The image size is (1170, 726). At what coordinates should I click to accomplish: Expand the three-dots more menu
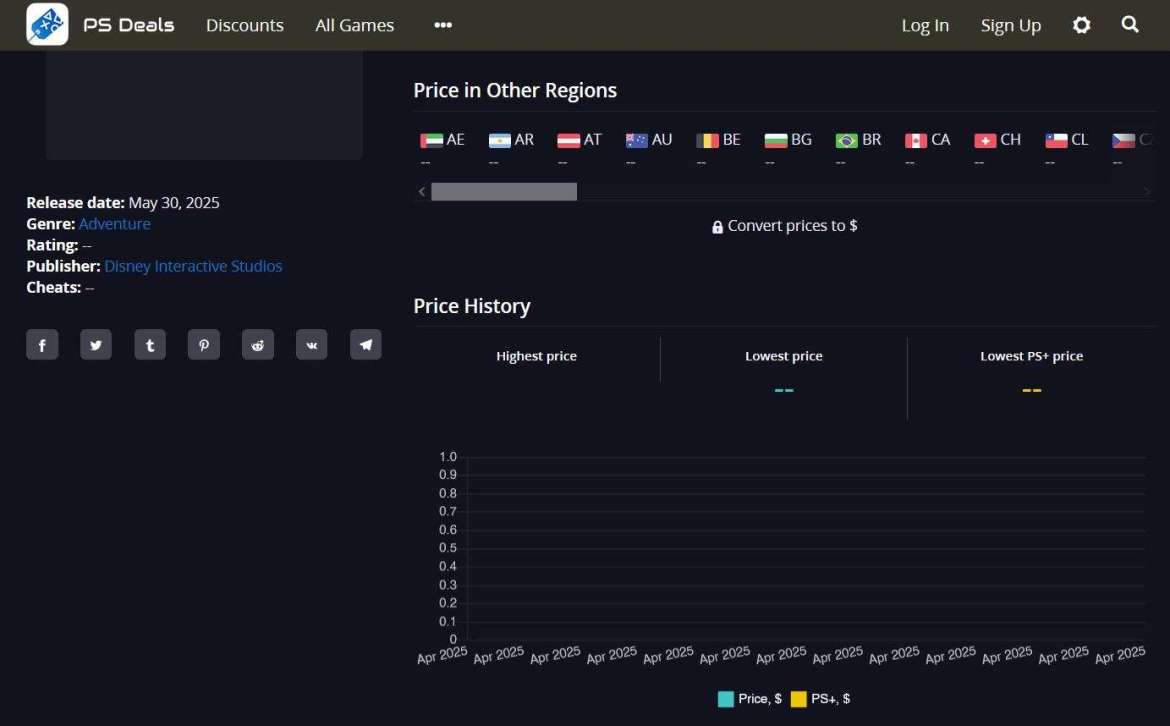[443, 25]
